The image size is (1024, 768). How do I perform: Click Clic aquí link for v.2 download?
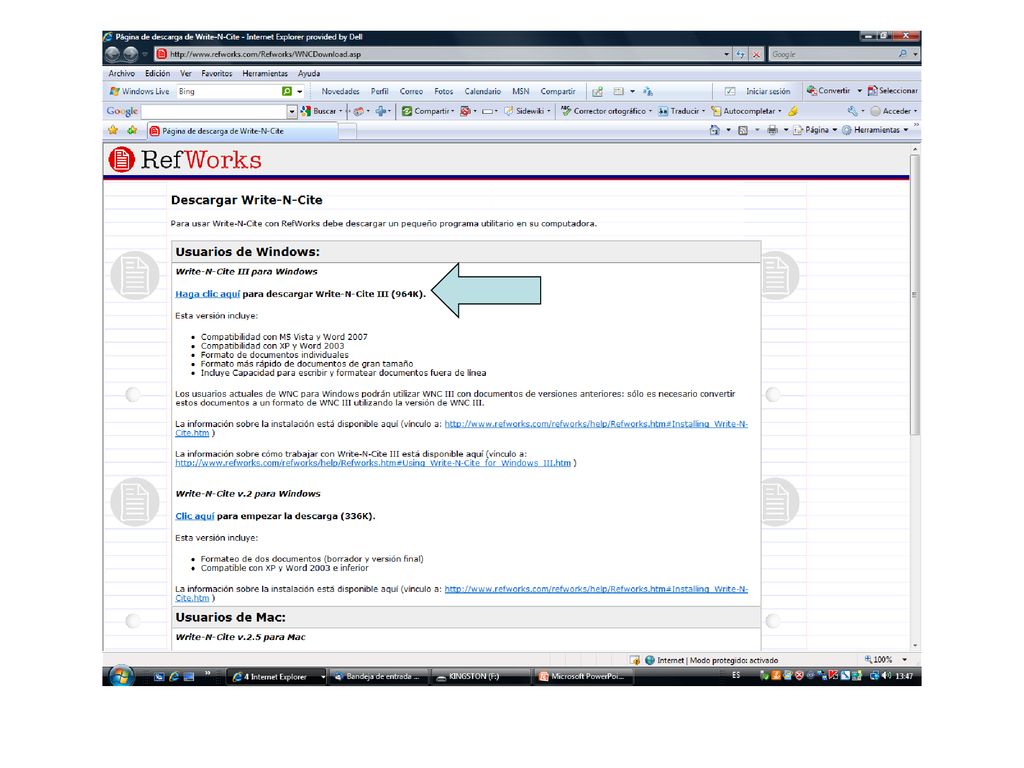(x=195, y=516)
